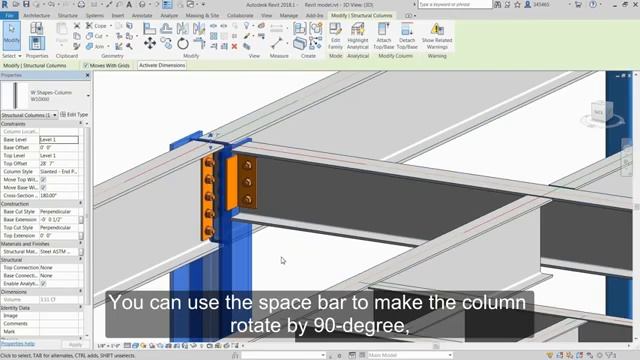The height and width of the screenshot is (360, 640).
Task: Click Activate Dimensions button
Action: 162,65
